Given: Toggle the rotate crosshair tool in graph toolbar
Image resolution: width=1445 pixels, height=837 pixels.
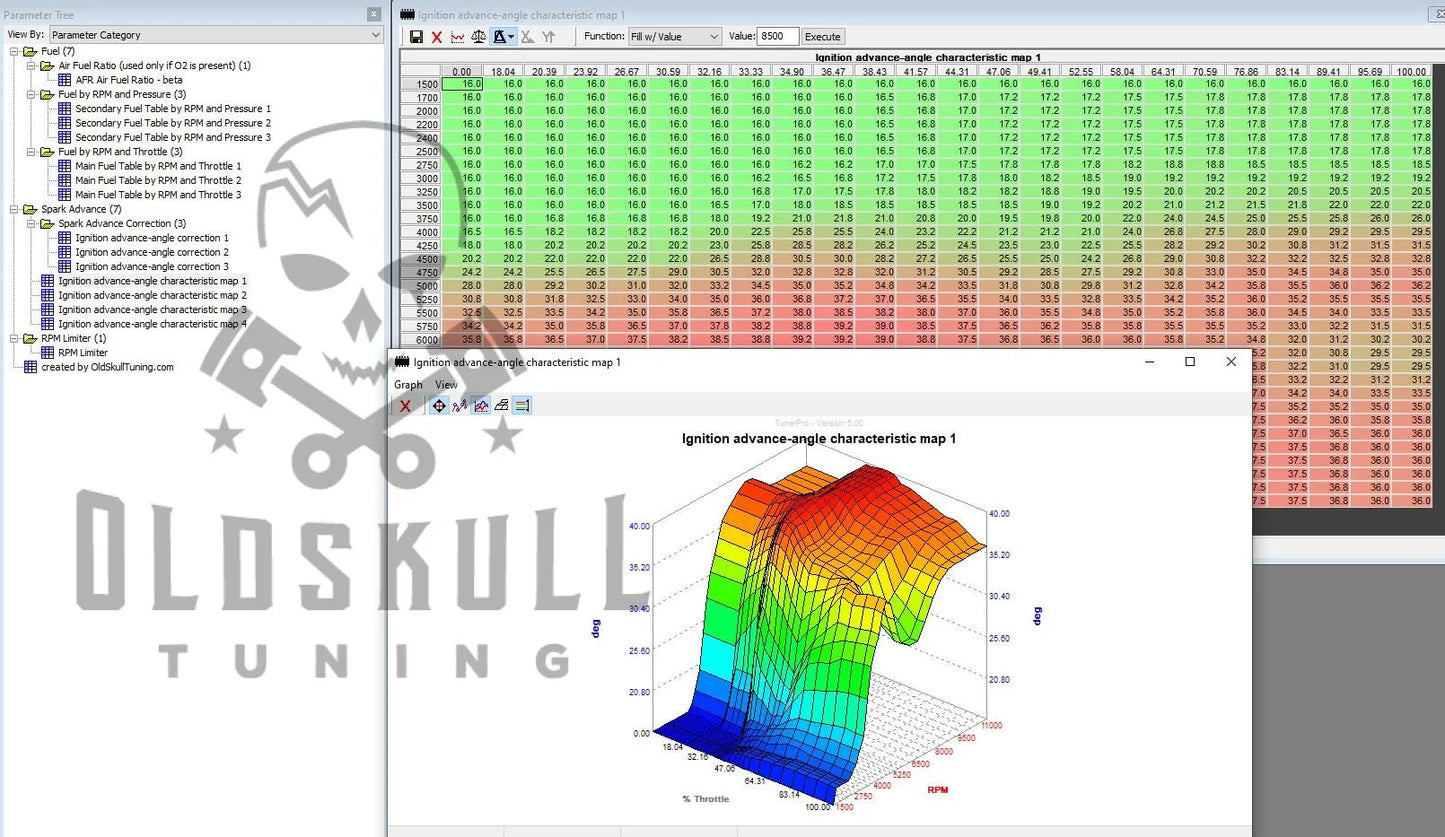Looking at the screenshot, I should 438,406.
